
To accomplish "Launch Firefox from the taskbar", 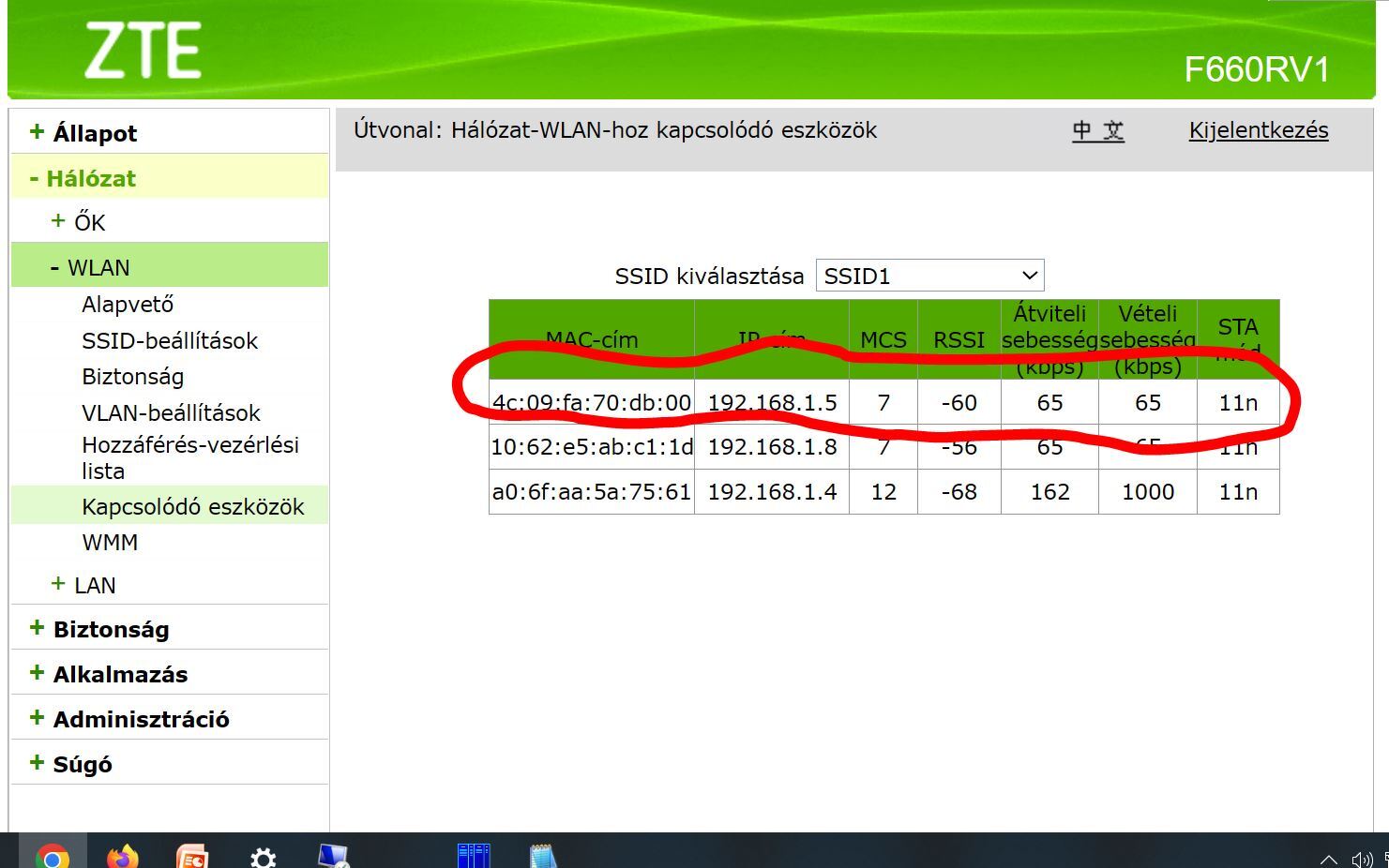I will coord(122,857).
